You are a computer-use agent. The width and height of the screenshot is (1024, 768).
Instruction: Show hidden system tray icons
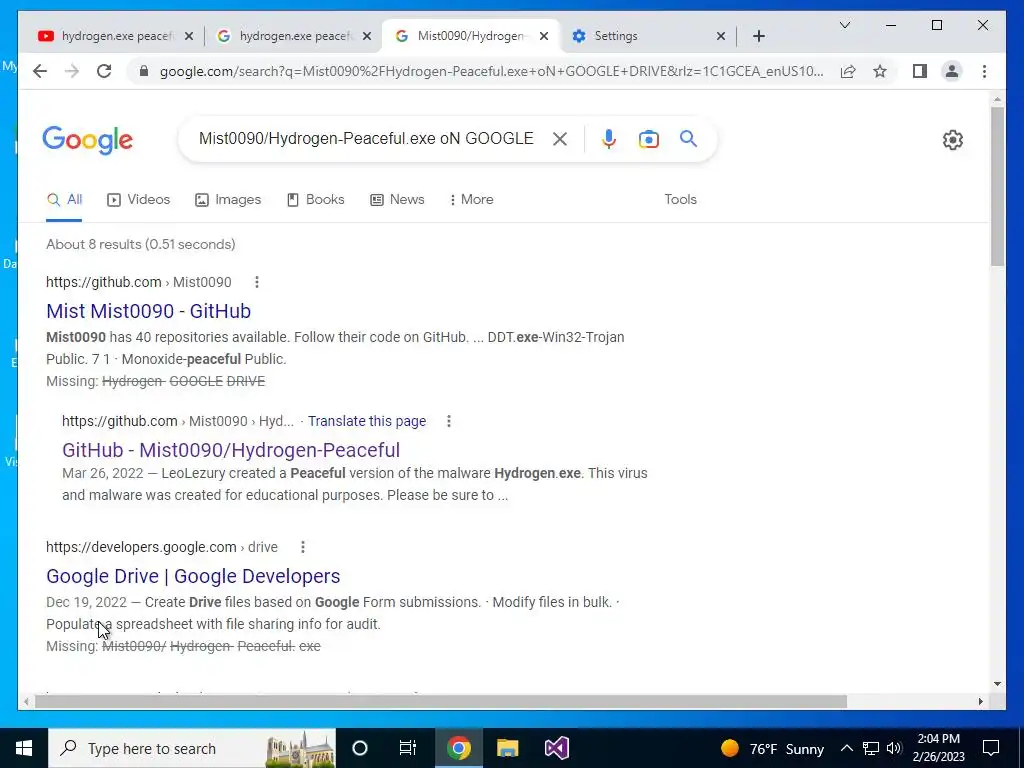[x=846, y=748]
